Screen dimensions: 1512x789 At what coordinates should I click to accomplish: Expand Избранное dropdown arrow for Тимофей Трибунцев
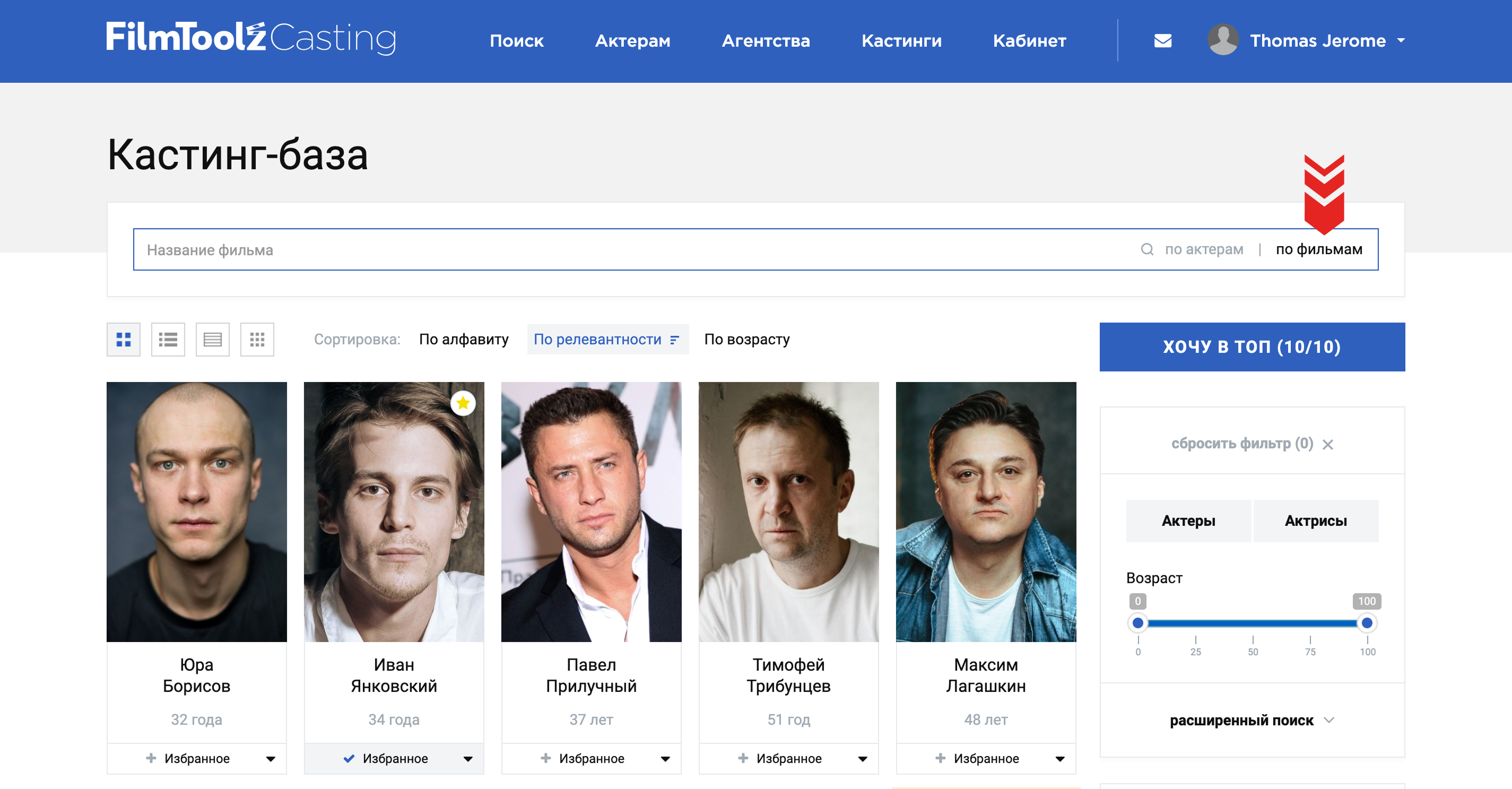862,759
